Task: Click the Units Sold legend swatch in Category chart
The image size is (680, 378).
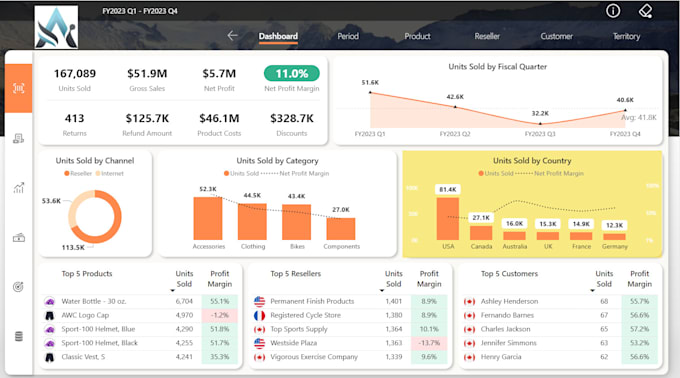Action: point(226,173)
